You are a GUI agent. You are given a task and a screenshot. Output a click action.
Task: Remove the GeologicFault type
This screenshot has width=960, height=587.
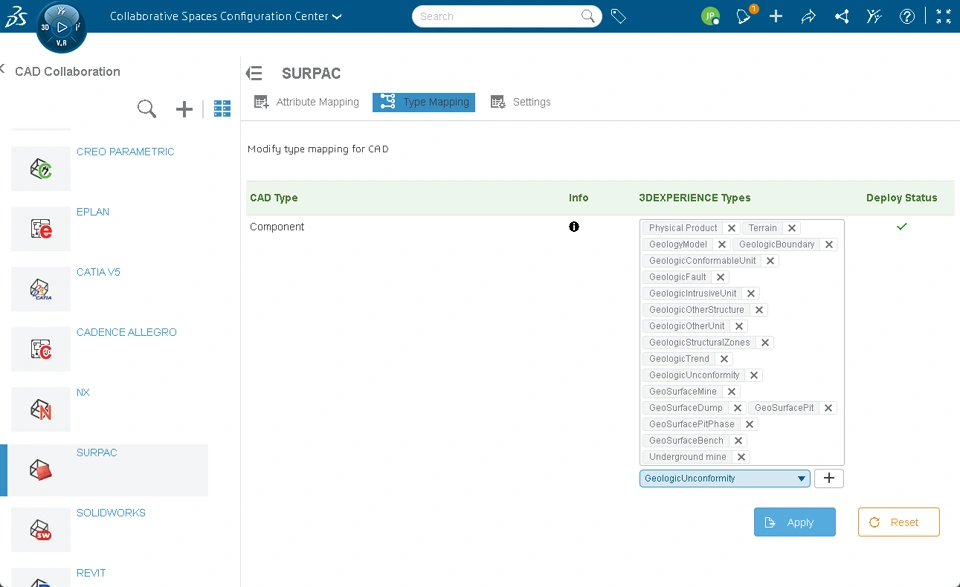(x=721, y=277)
